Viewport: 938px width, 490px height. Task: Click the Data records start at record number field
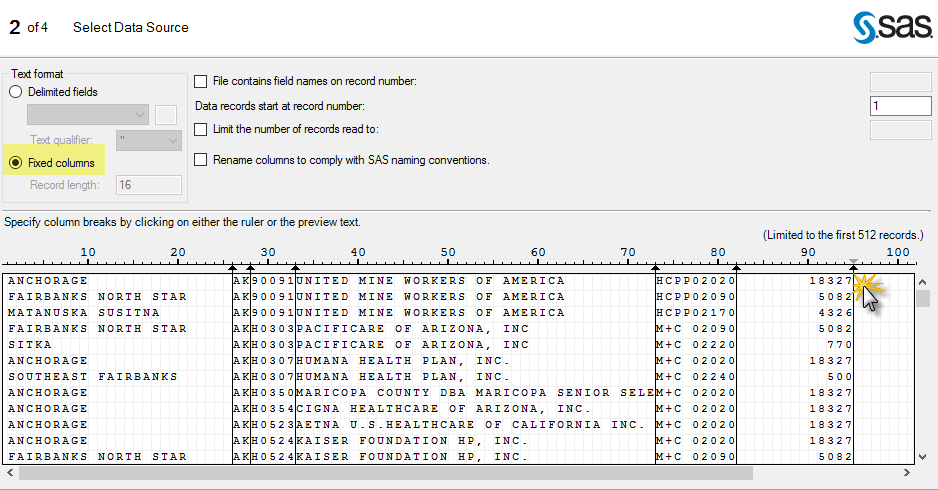900,106
